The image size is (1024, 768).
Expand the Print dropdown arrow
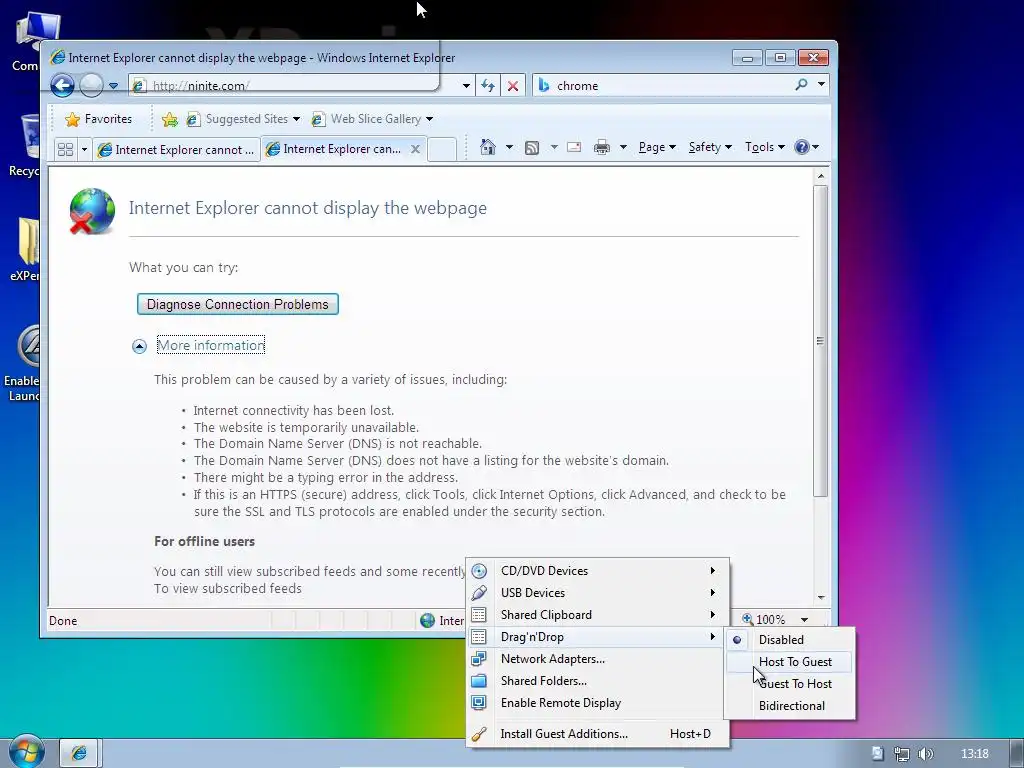coord(623,147)
